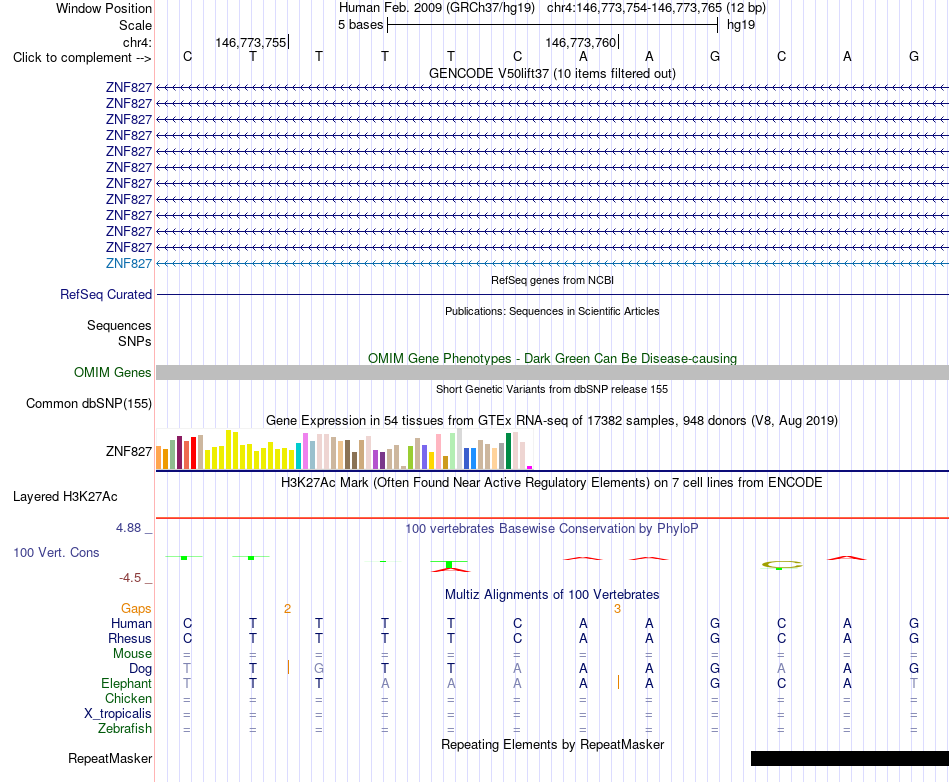Image resolution: width=950 pixels, height=782 pixels.
Task: Select the Mouse alignment row label
Action: [132, 654]
